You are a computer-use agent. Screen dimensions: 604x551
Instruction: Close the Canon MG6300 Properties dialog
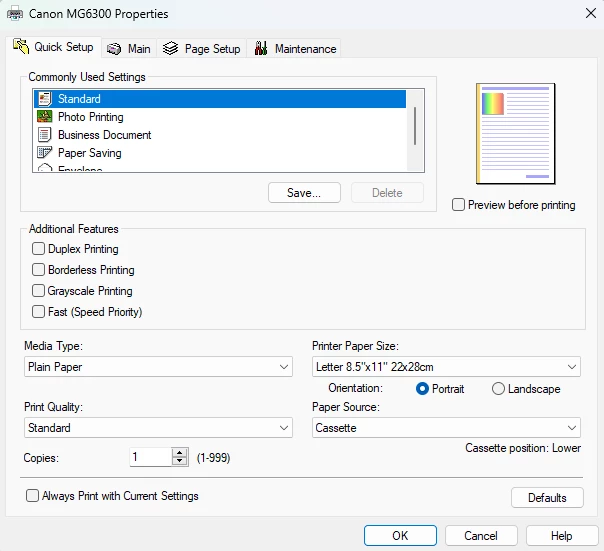tap(591, 13)
